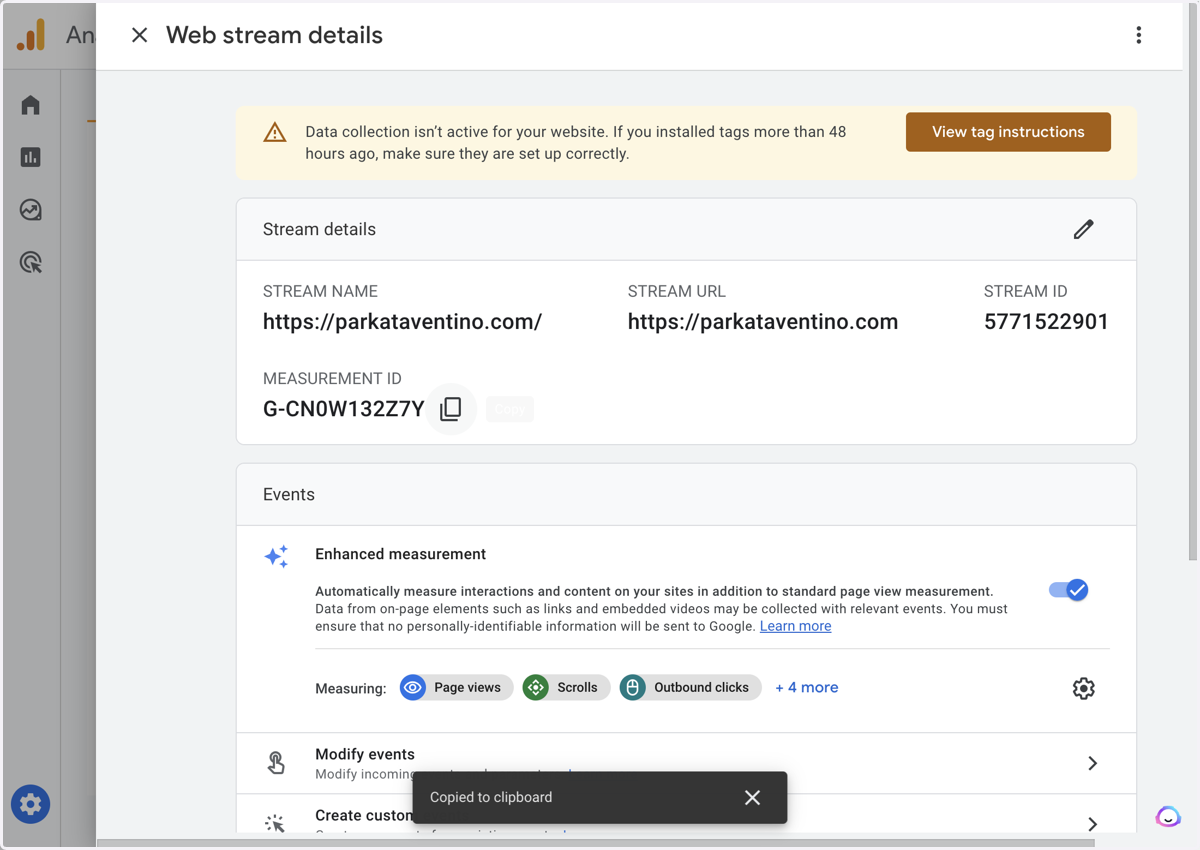Select stream ID 5771522901
This screenshot has width=1200, height=850.
(x=1046, y=322)
